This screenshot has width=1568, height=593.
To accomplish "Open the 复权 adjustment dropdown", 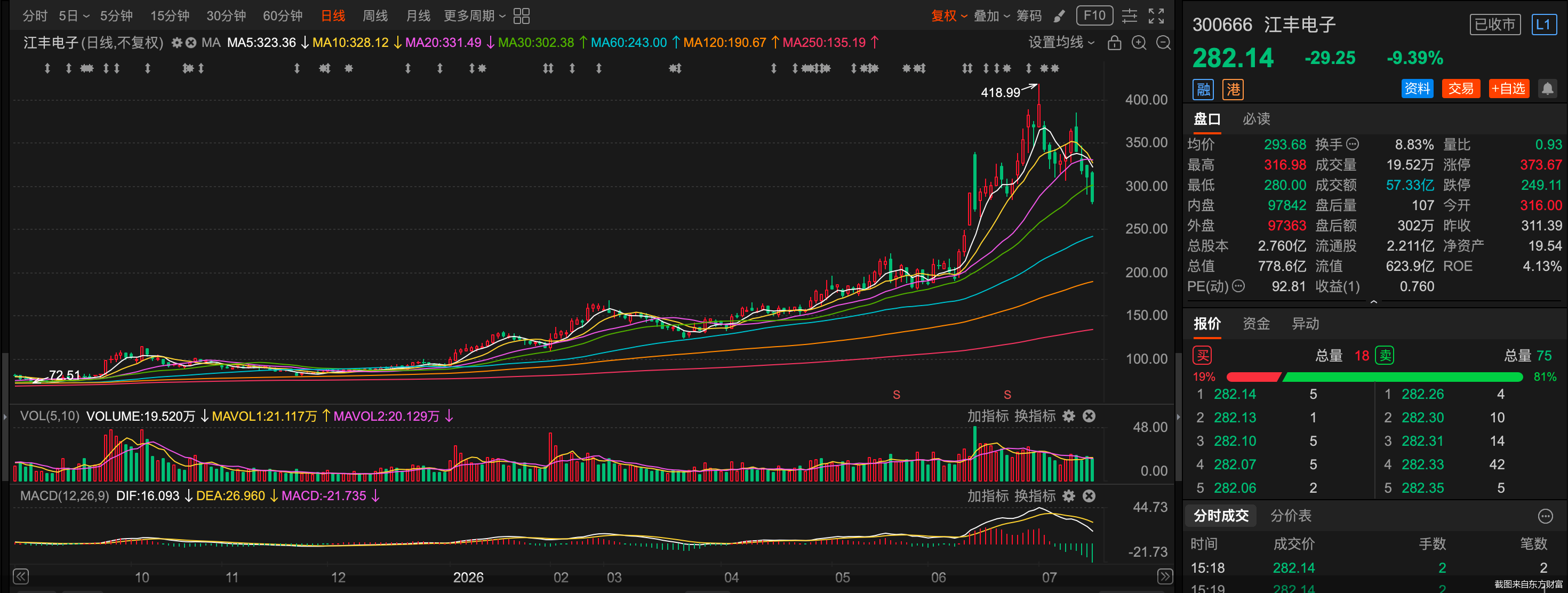I will 949,16.
